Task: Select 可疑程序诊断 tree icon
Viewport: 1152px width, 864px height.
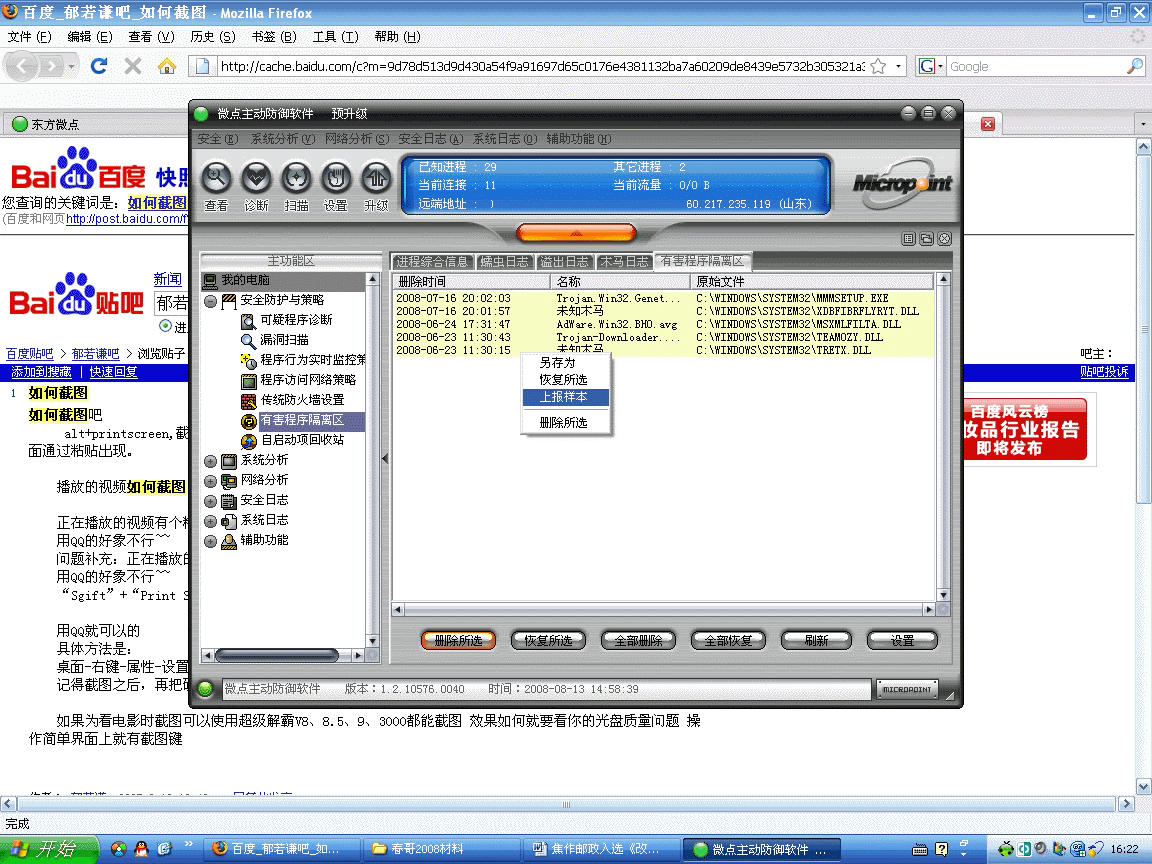Action: (248, 320)
